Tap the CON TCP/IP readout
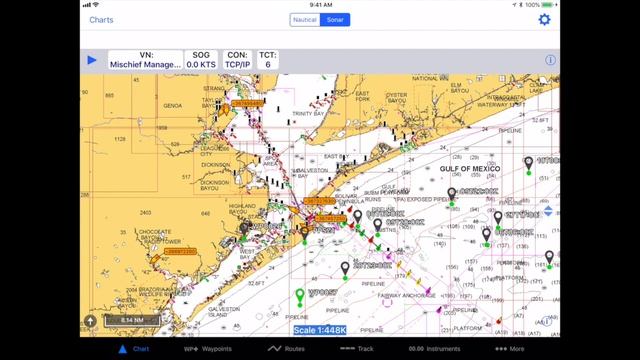640x360 pixels. (x=238, y=60)
